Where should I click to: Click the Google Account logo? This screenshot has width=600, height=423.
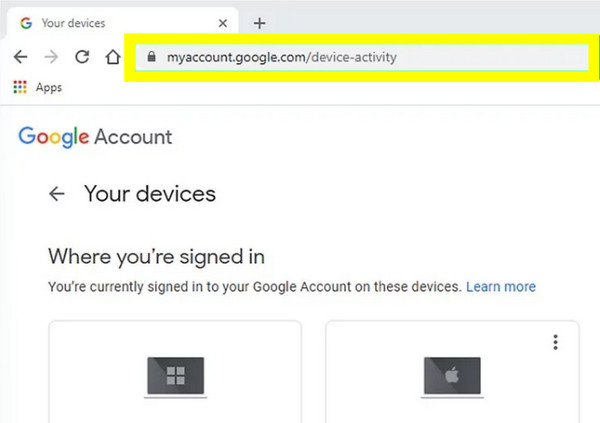[x=95, y=137]
